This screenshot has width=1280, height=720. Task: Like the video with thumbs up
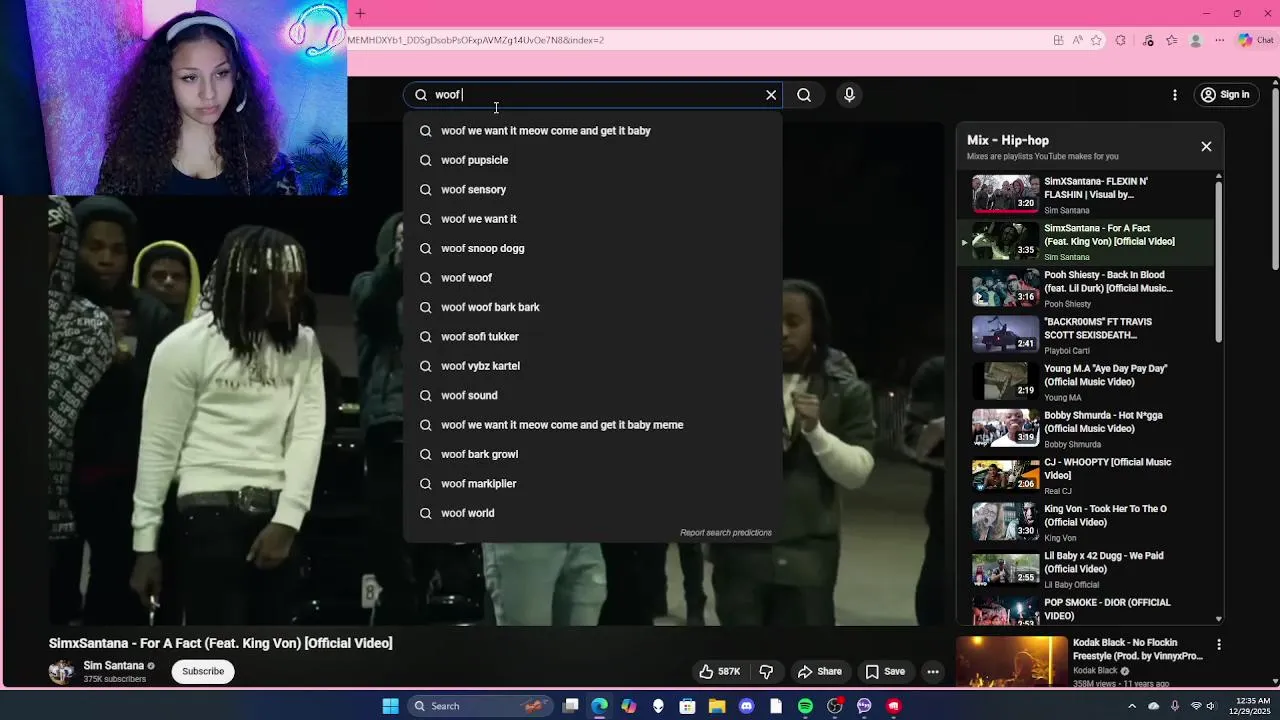[719, 671]
